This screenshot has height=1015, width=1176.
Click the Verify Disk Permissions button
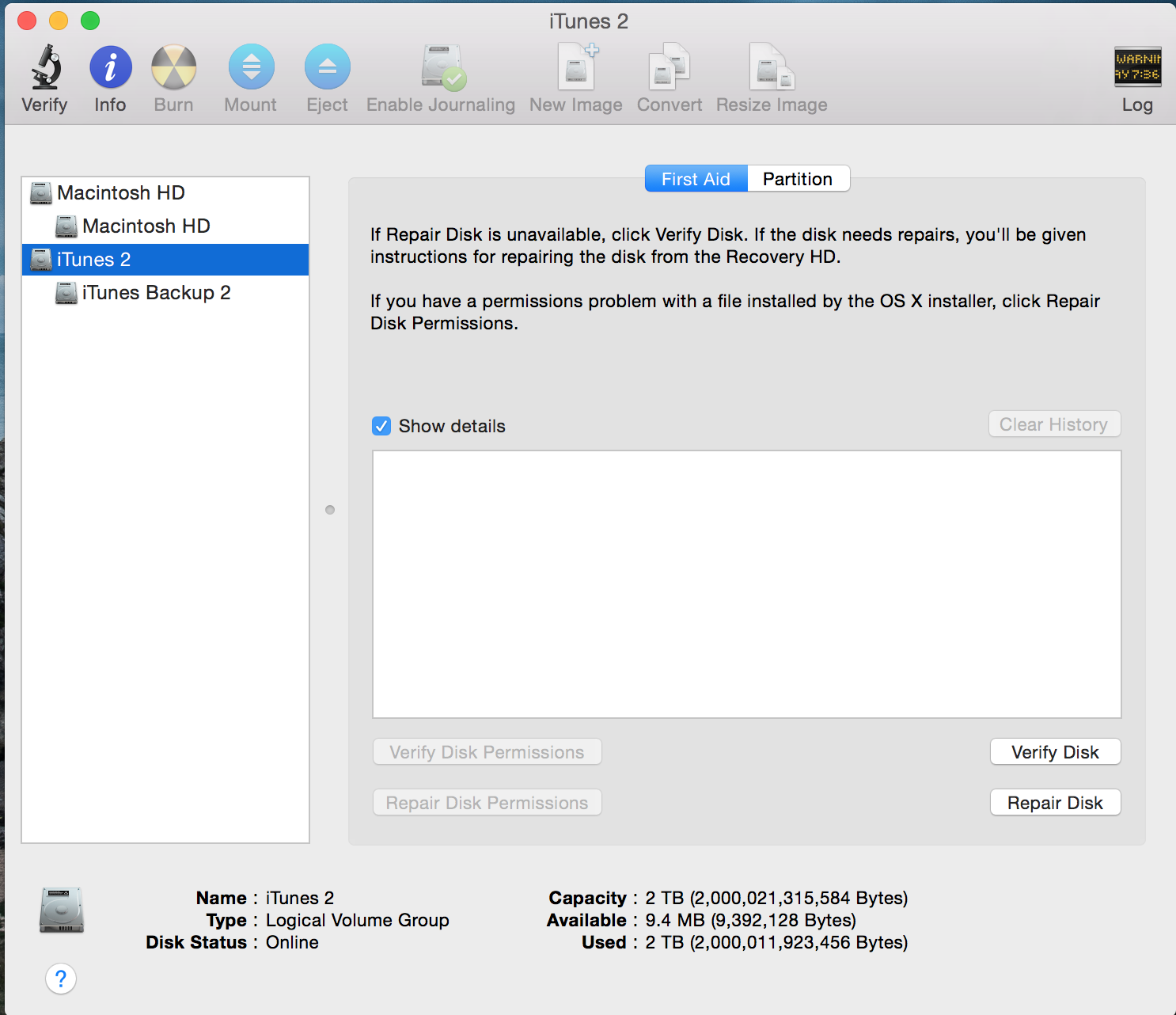point(487,752)
